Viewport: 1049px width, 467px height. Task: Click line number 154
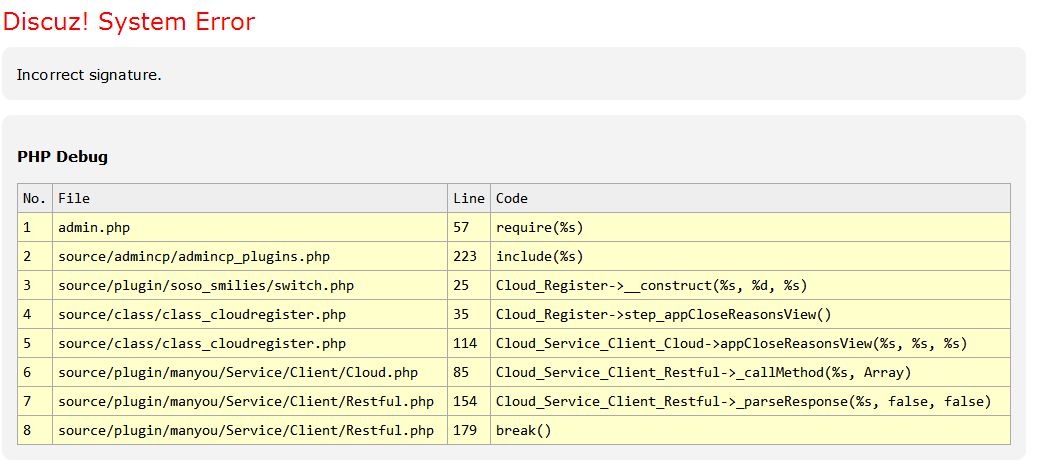[468, 401]
